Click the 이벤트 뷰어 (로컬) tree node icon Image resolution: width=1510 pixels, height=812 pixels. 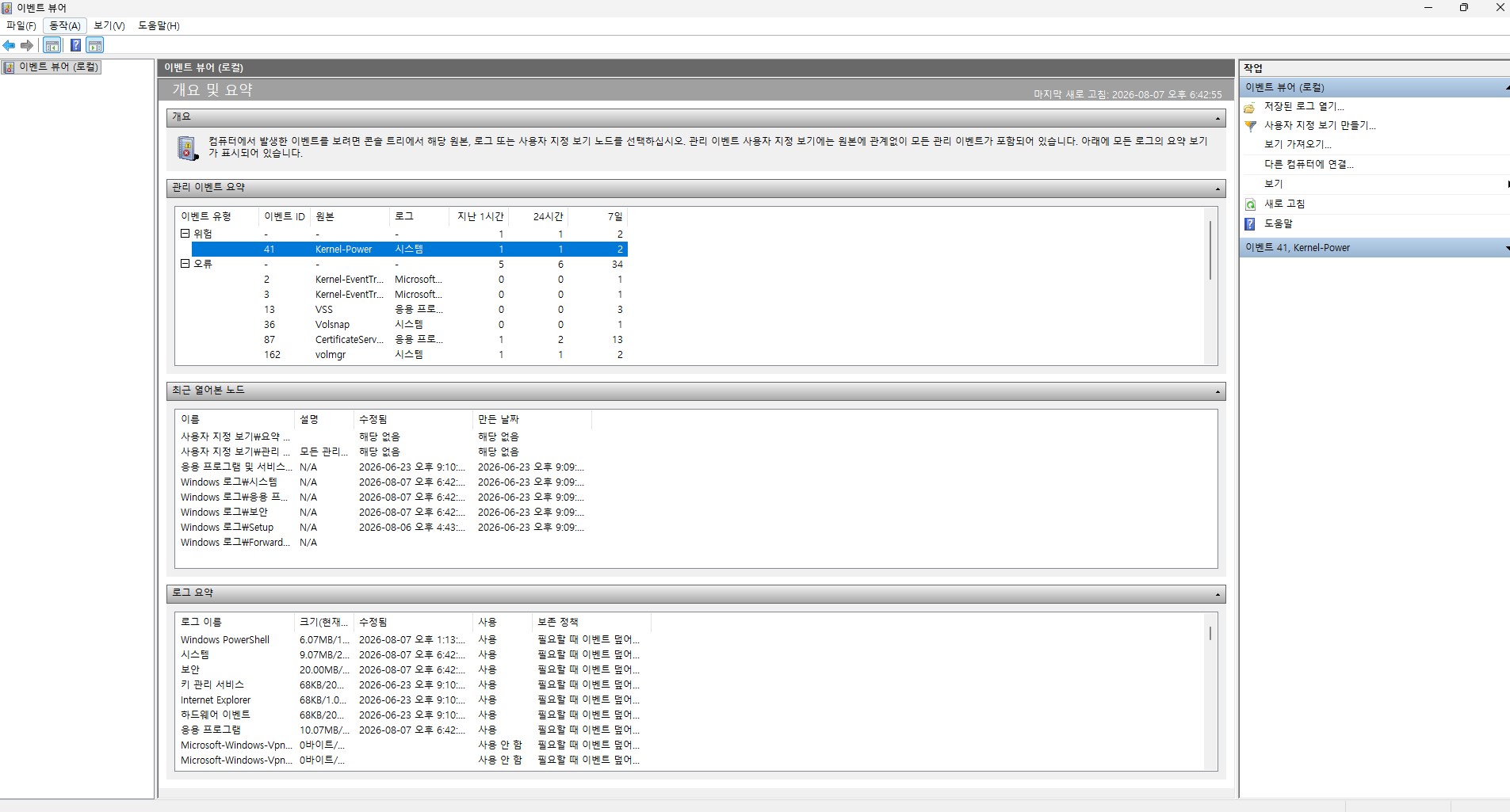pos(9,67)
